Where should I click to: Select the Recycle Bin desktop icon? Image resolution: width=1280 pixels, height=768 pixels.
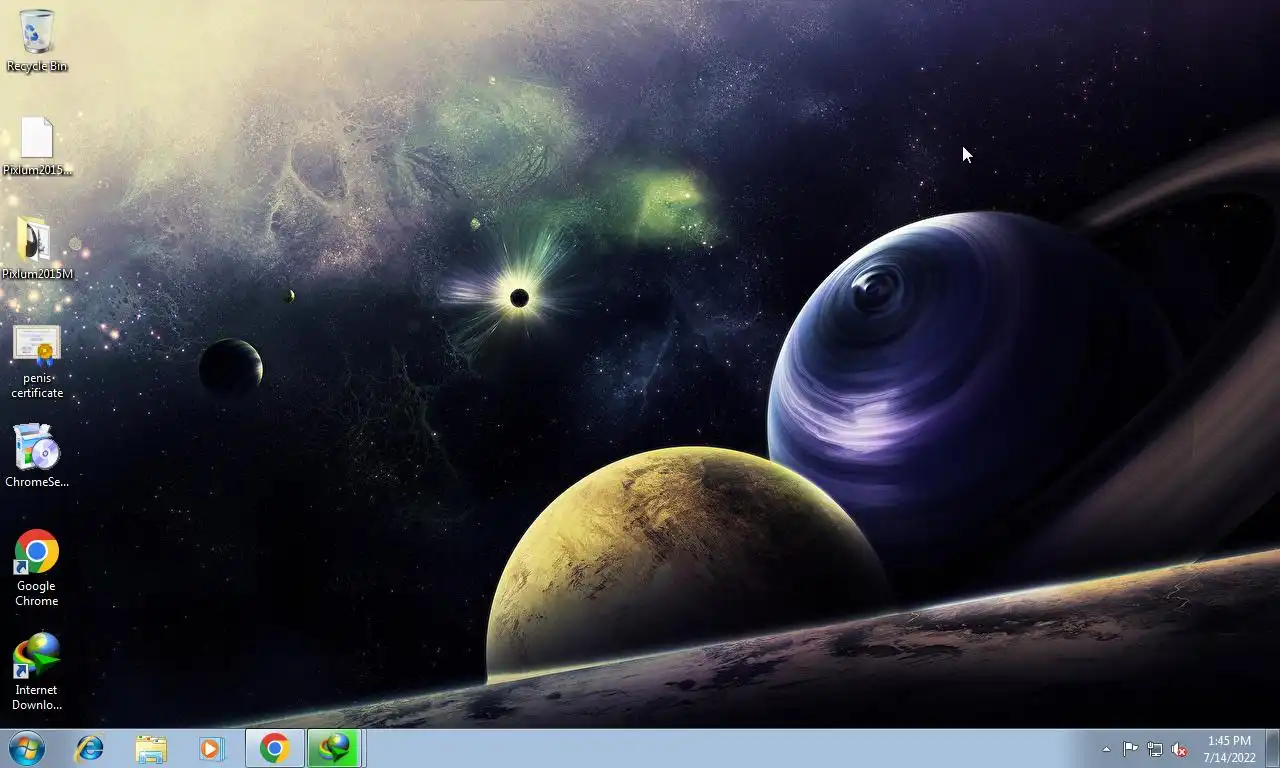[x=37, y=41]
